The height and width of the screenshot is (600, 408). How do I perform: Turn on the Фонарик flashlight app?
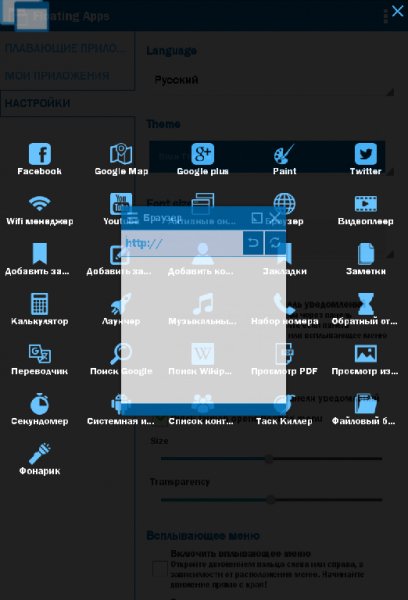pyautogui.click(x=39, y=459)
